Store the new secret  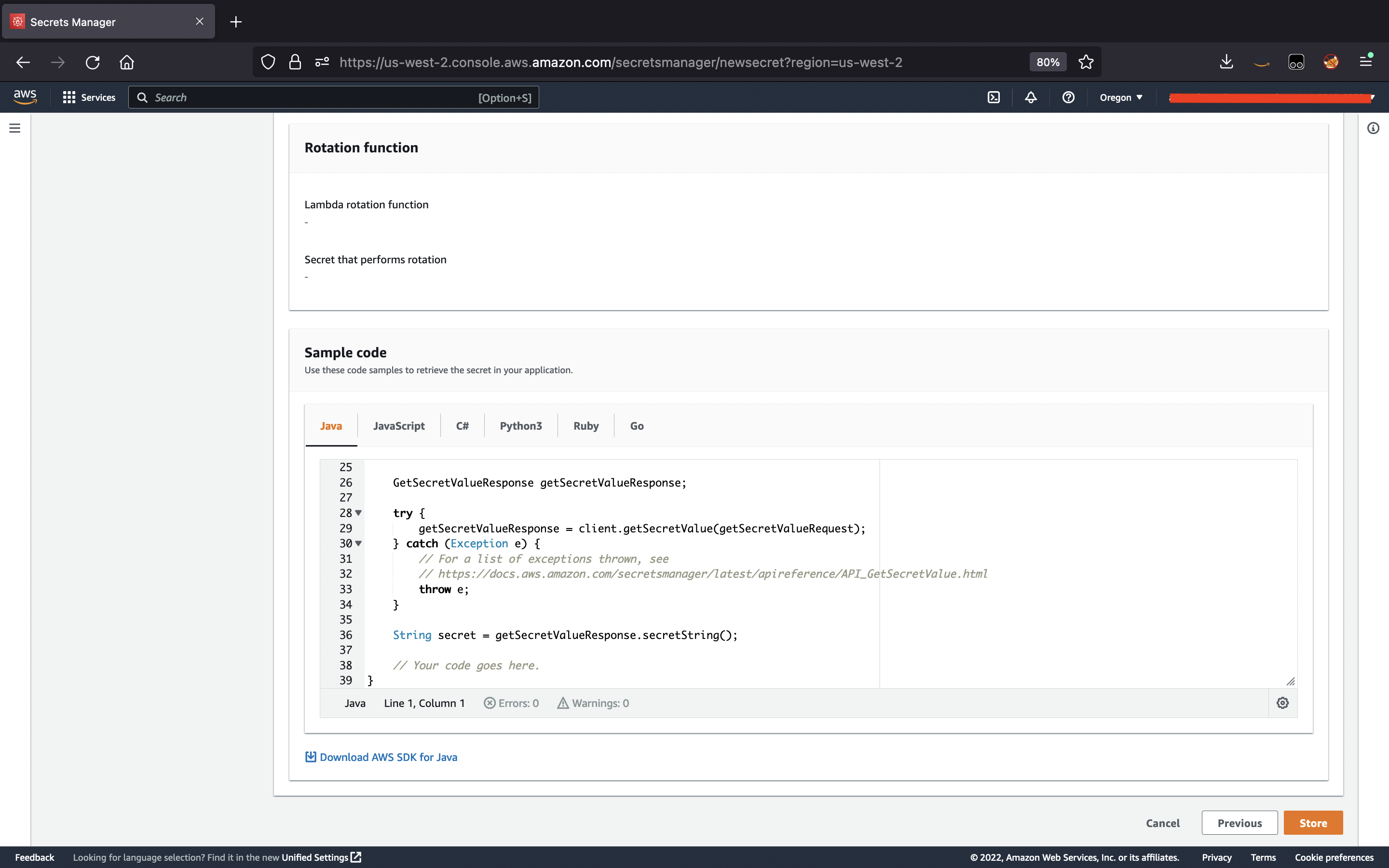[x=1313, y=823]
